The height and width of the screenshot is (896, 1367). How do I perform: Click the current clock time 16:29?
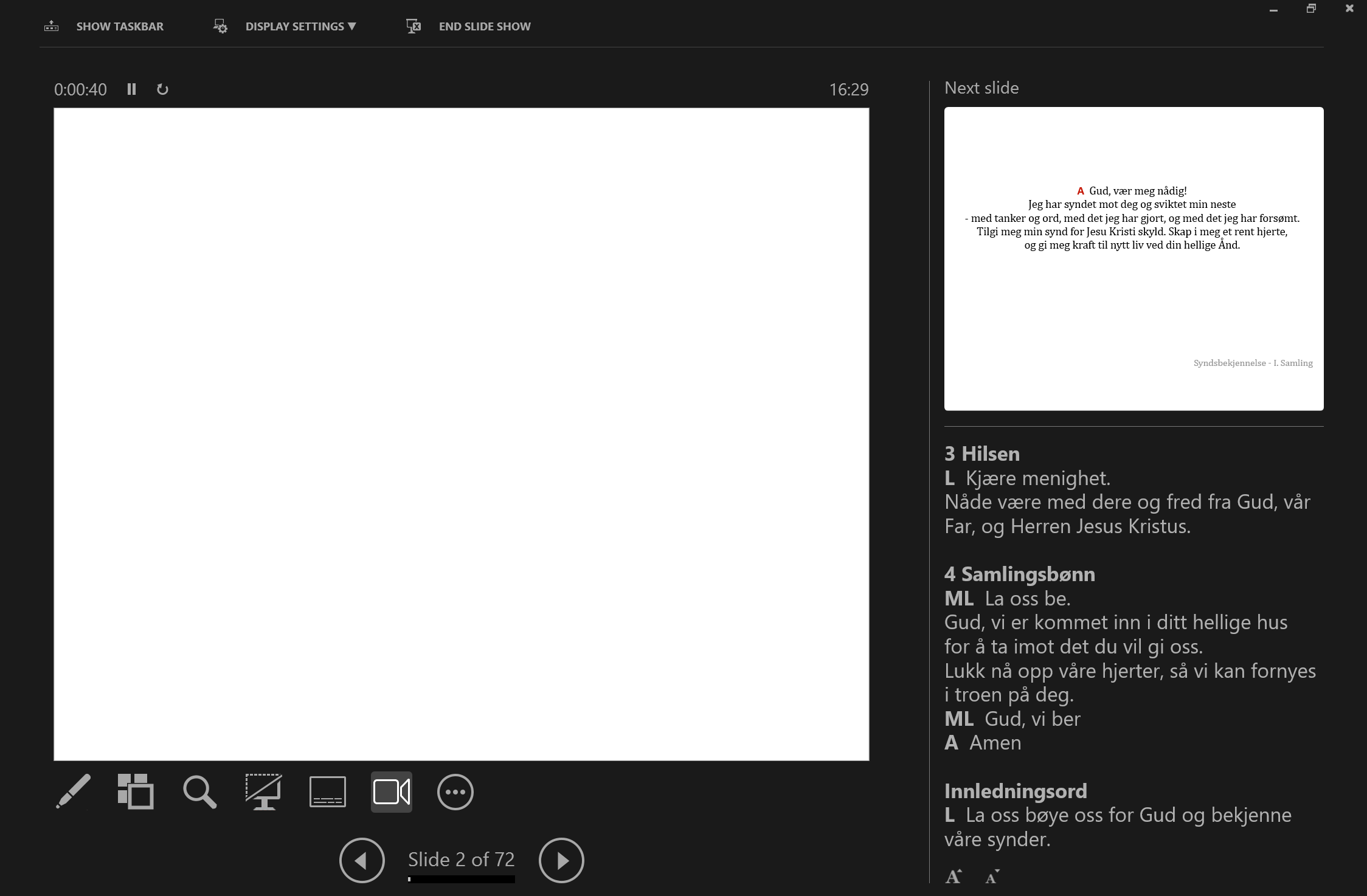[849, 89]
